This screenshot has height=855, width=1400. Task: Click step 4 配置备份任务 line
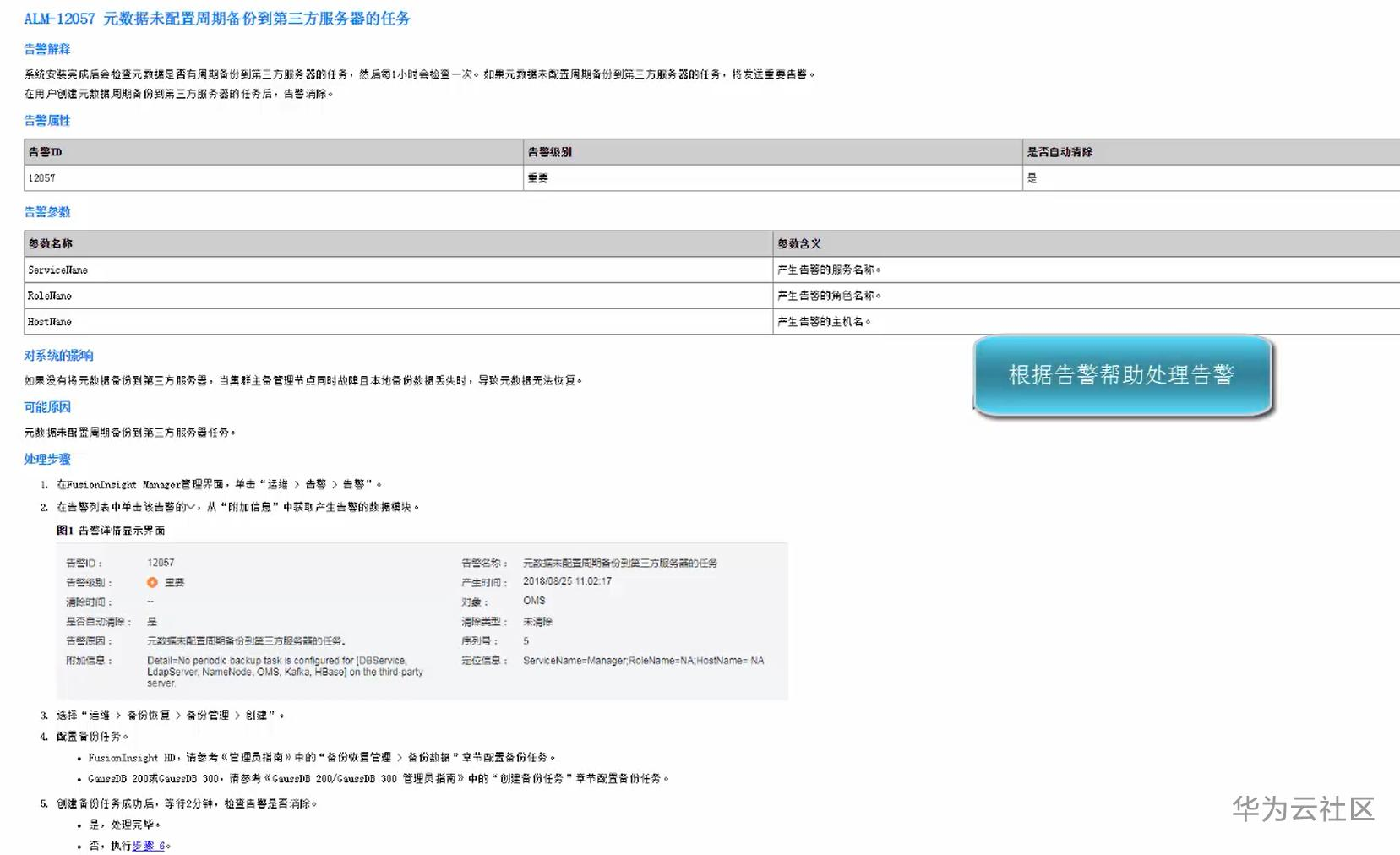click(x=91, y=737)
